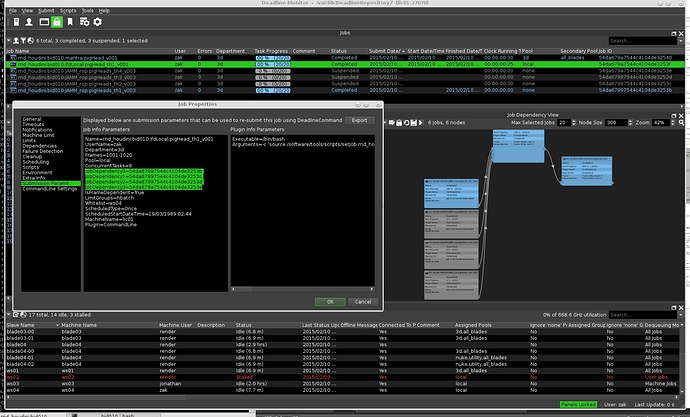Click the funnel filter icon in Jobs panel
This screenshot has height=417, width=690.
click(23, 40)
